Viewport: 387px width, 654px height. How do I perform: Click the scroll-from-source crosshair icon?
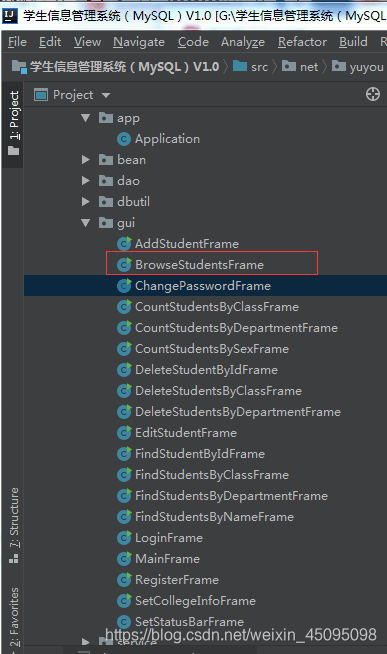click(373, 94)
